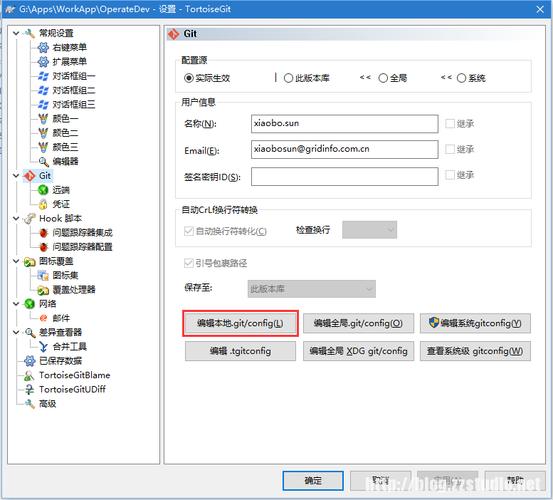Close the TortoiseGit settings window
553x500 pixels.
(x=540, y=9)
